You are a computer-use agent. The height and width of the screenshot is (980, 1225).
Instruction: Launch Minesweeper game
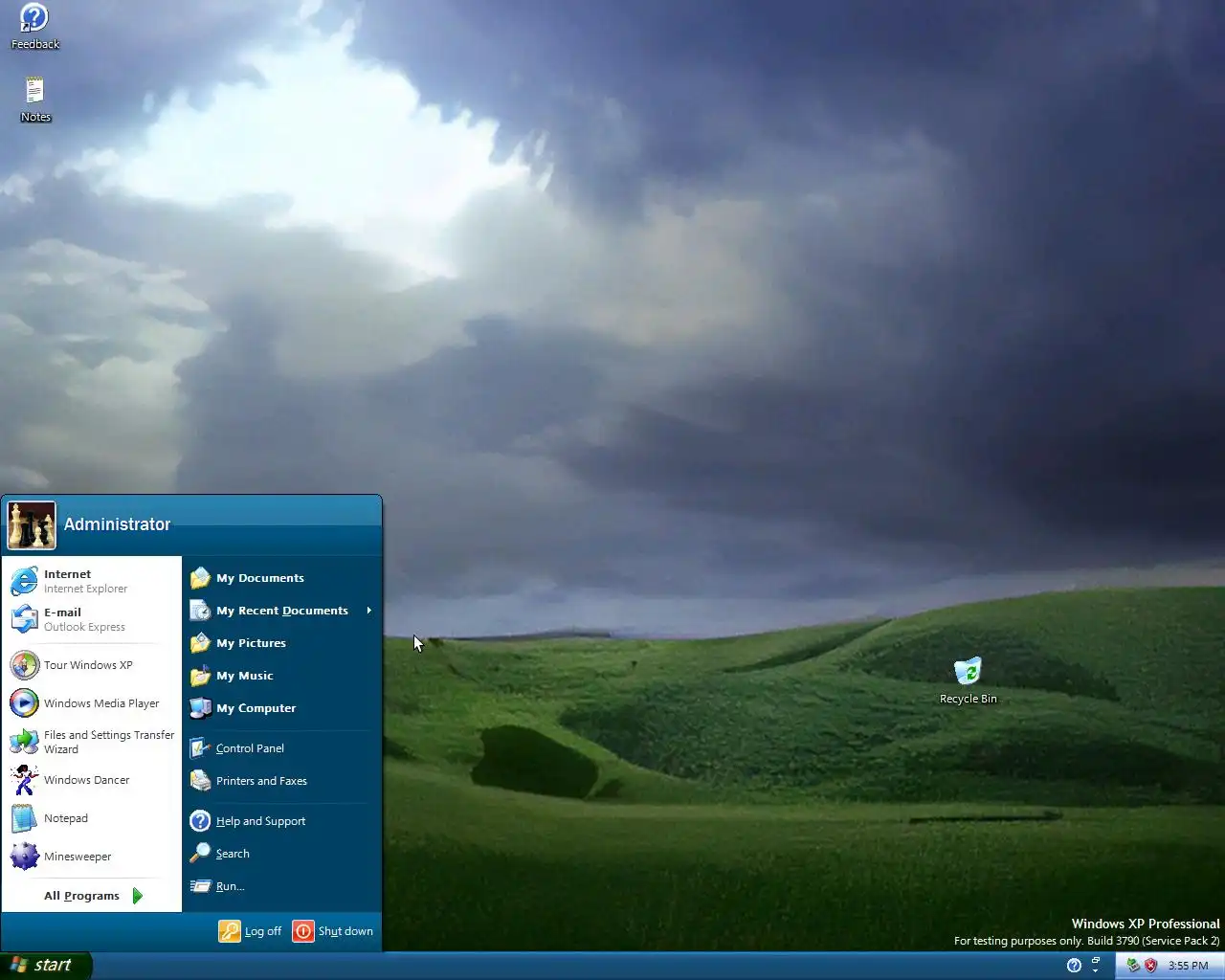[x=91, y=857]
